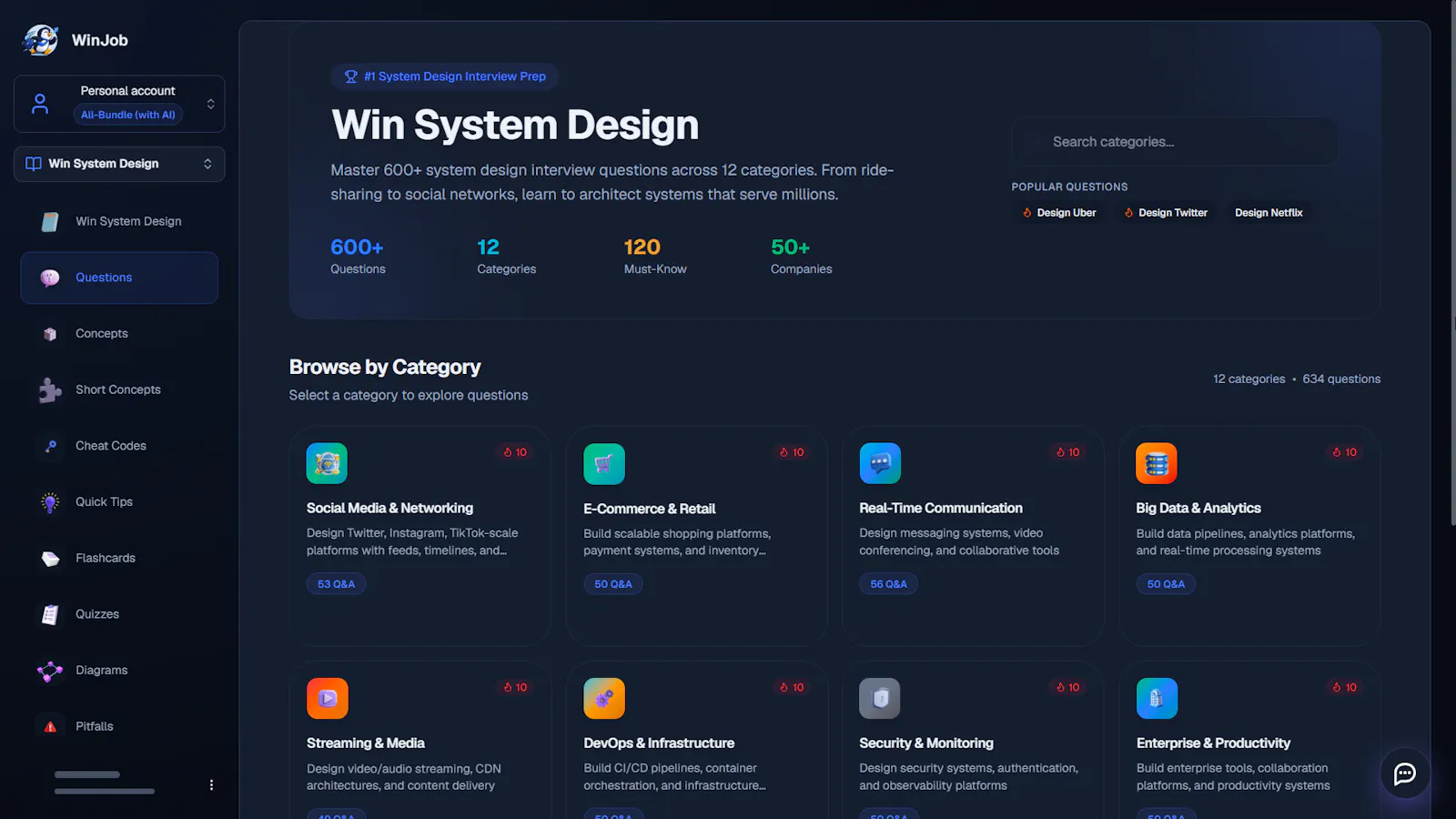
Task: Click the Enterprise & Productivity building icon
Action: (1157, 699)
